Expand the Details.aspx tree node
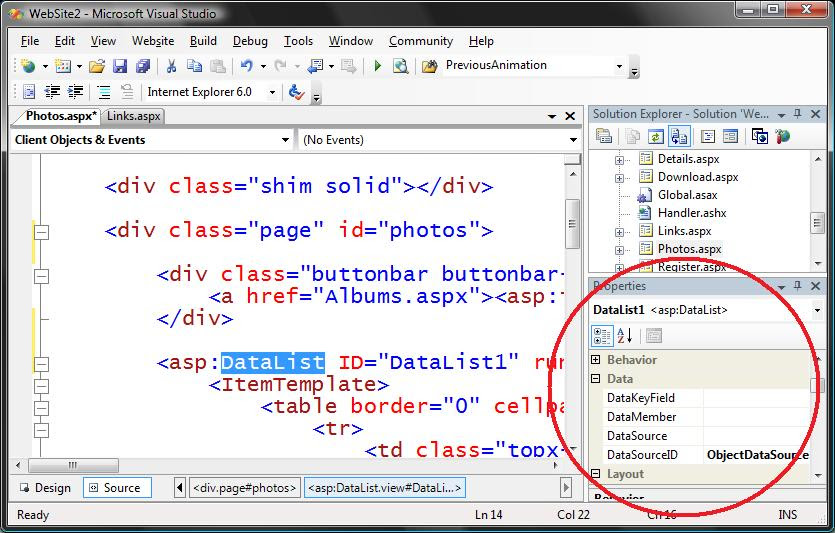835x533 pixels. point(619,160)
